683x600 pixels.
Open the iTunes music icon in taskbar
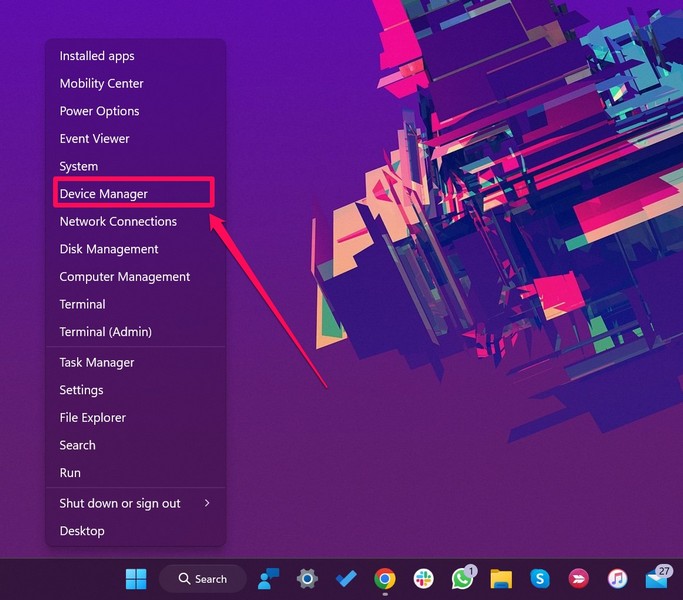(x=617, y=578)
